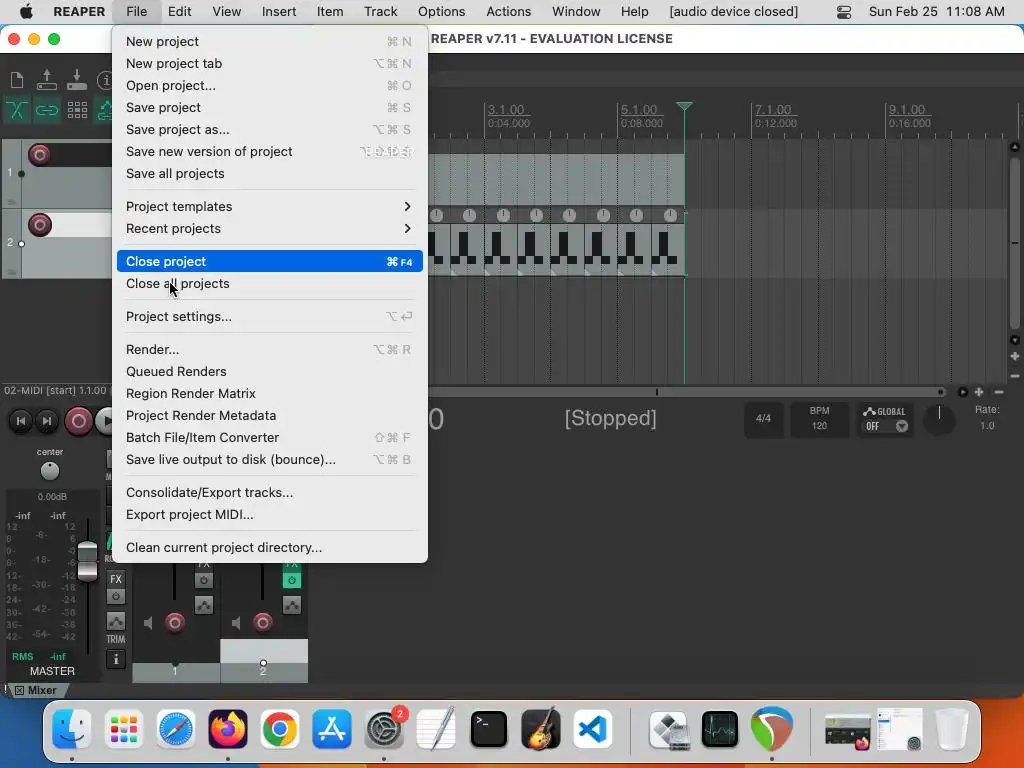
Task: Open the master track FX button
Action: (x=116, y=579)
